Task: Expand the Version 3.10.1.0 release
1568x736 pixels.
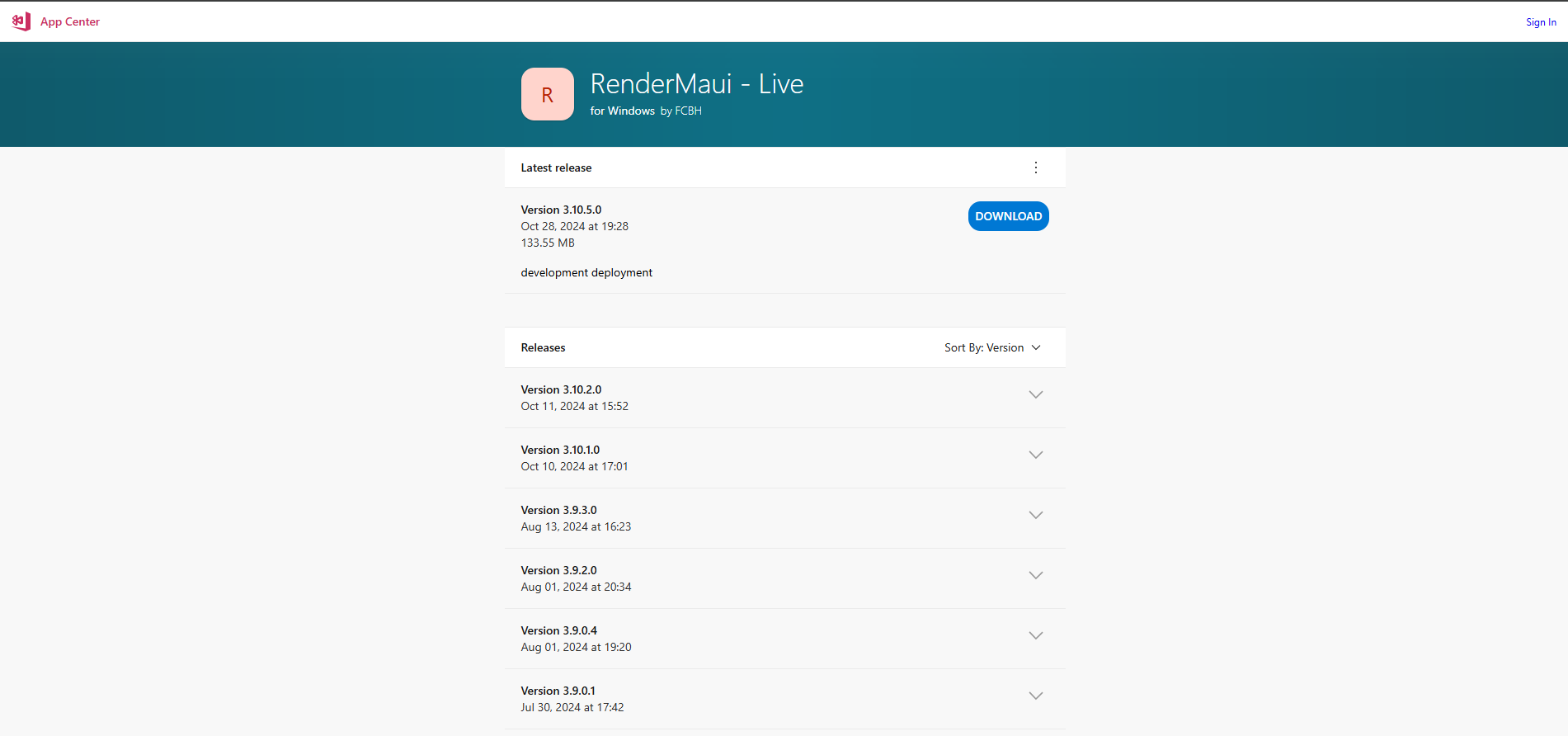Action: point(1036,455)
